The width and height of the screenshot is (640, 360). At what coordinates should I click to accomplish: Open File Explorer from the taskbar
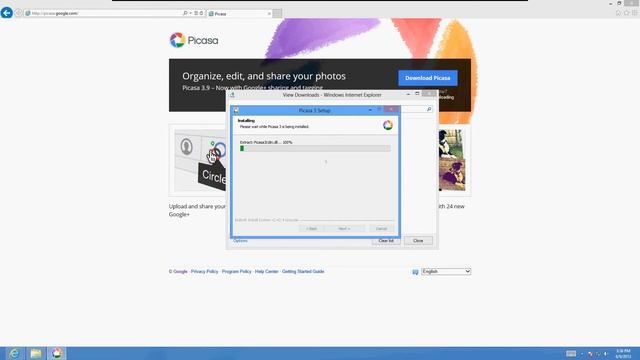point(36,353)
